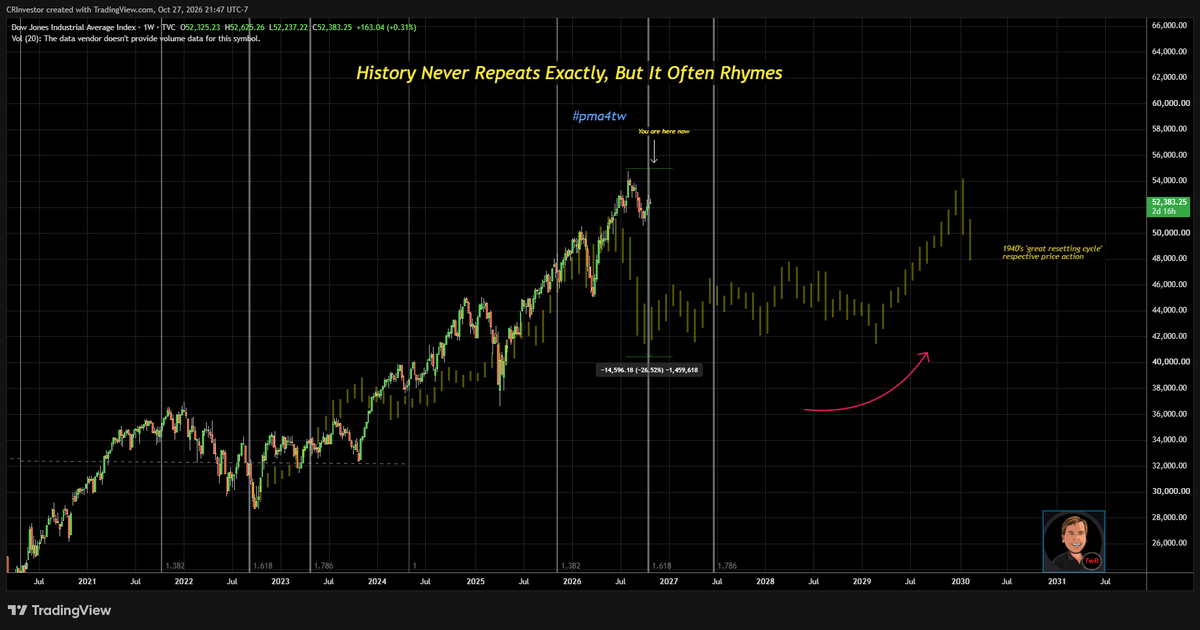This screenshot has width=1200, height=630.
Task: Click the 36,000.00 price axis label
Action: pos(1170,414)
